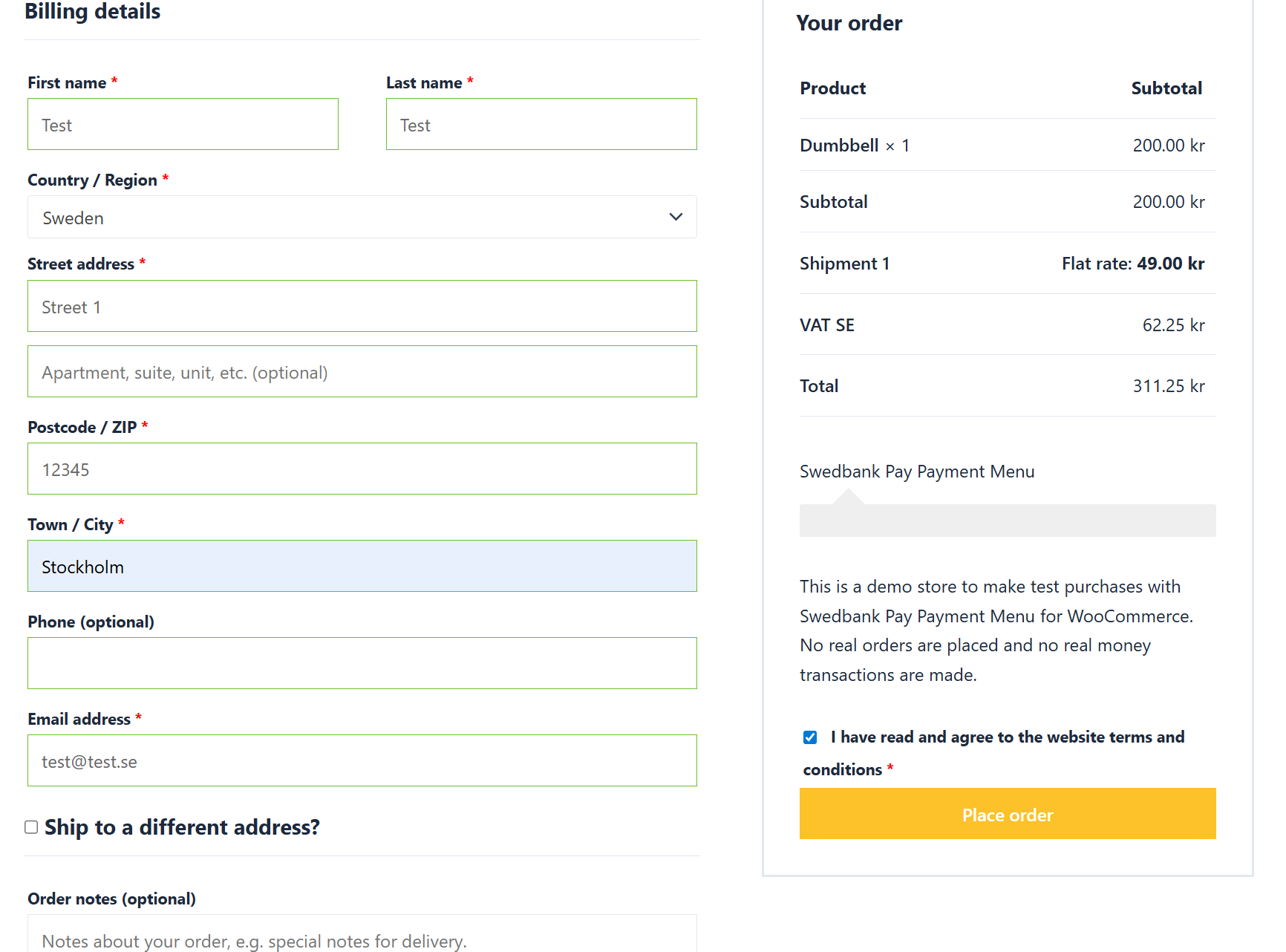Click the First name input field
The height and width of the screenshot is (952, 1286).
(x=183, y=125)
